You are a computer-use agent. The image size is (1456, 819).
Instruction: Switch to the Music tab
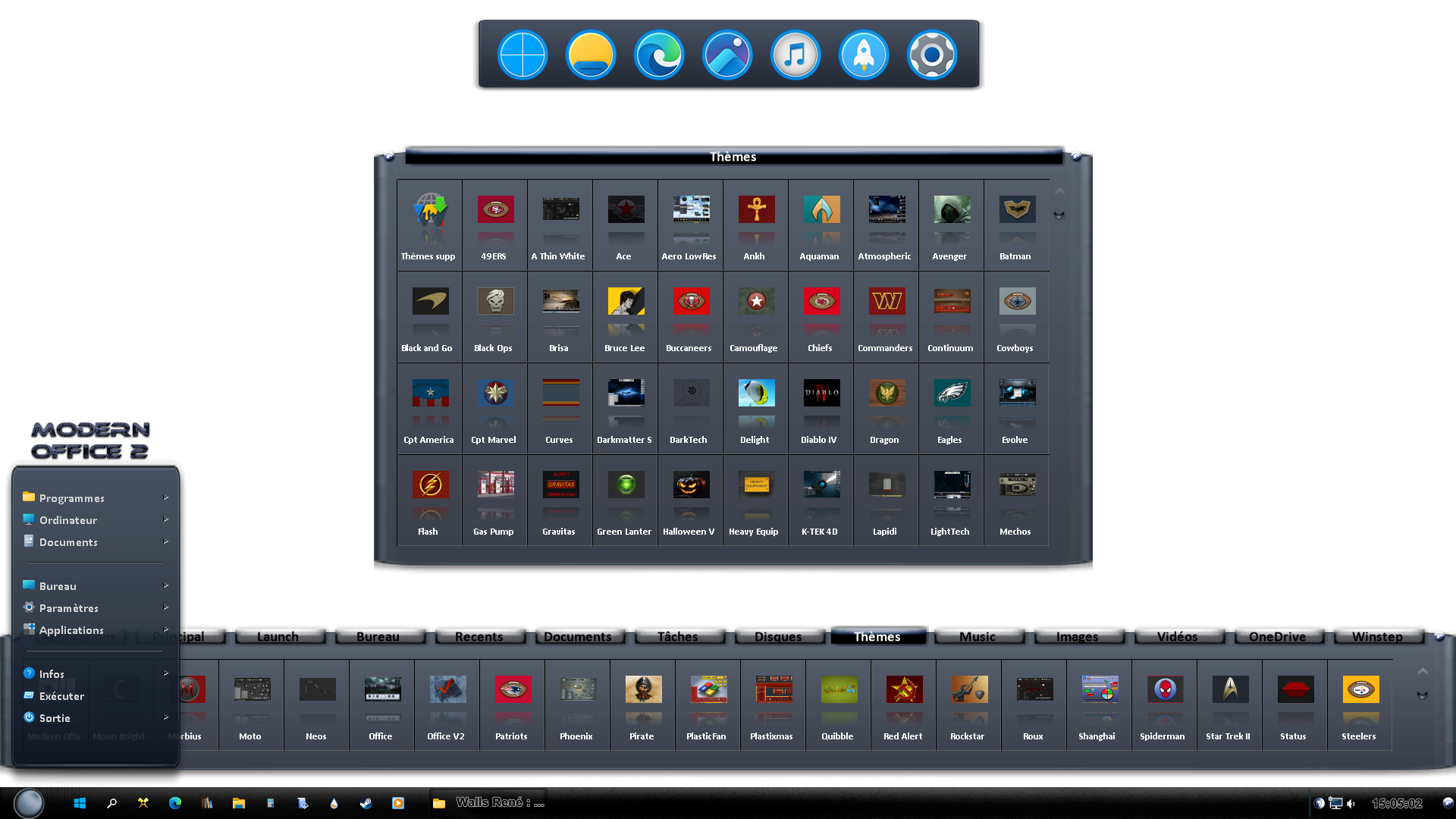click(x=977, y=636)
